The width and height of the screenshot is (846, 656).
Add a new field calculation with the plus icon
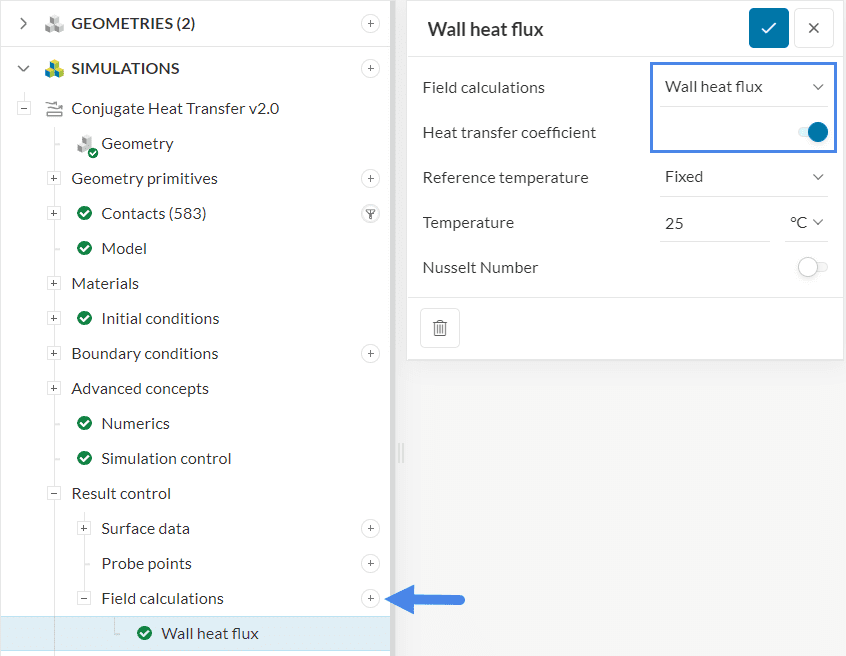pyautogui.click(x=370, y=598)
